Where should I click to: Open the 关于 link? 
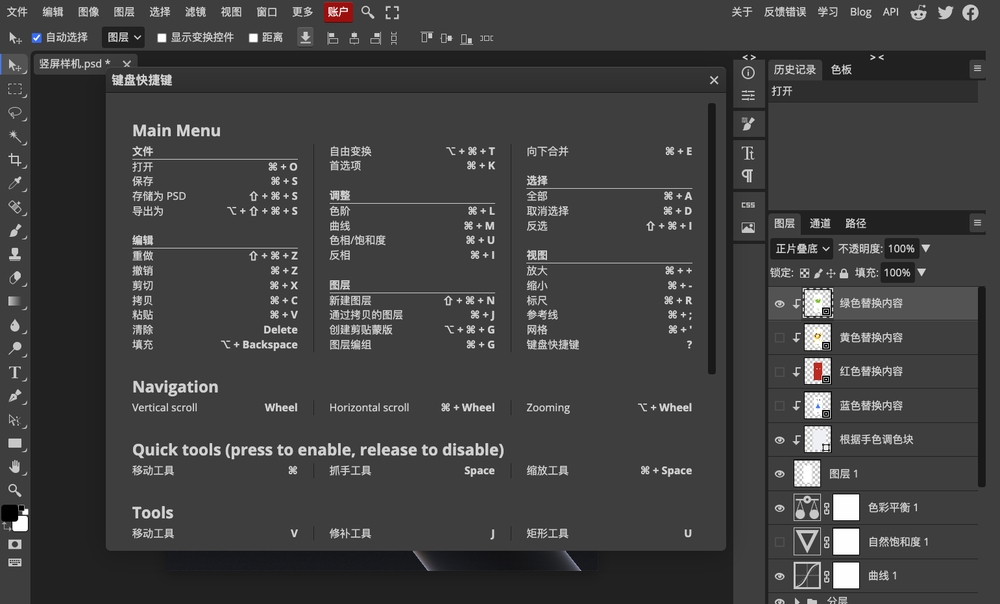point(742,12)
